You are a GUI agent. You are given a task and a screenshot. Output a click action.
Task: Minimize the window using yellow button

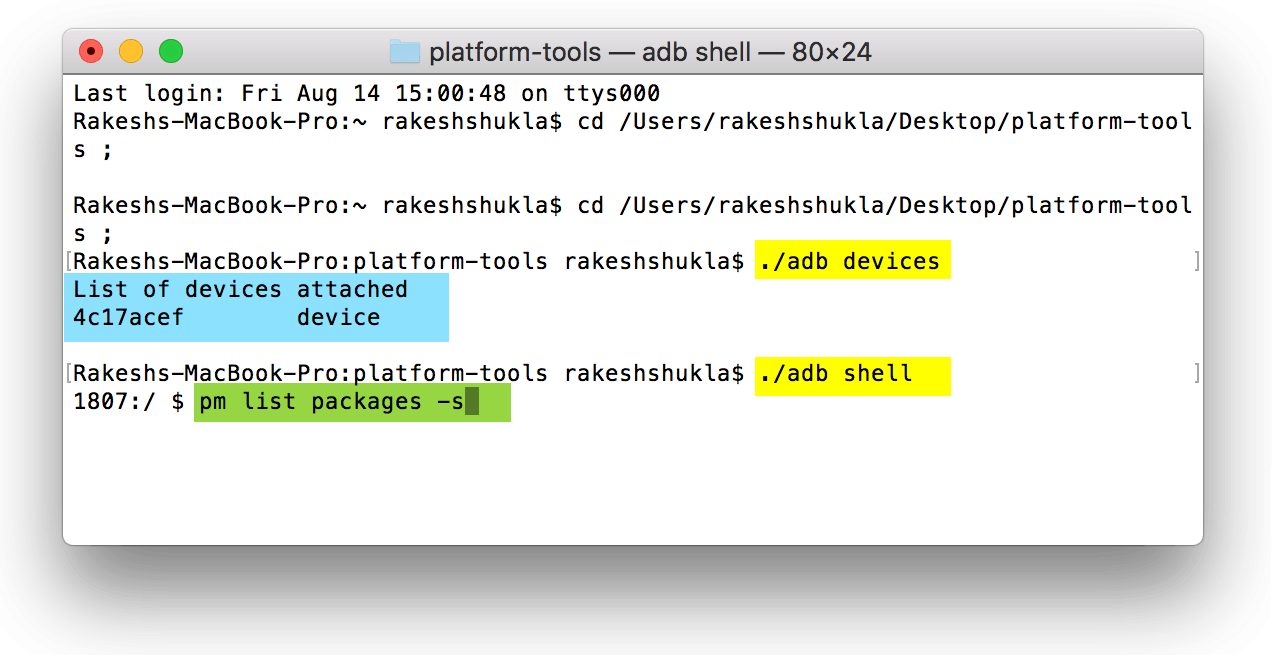click(131, 51)
